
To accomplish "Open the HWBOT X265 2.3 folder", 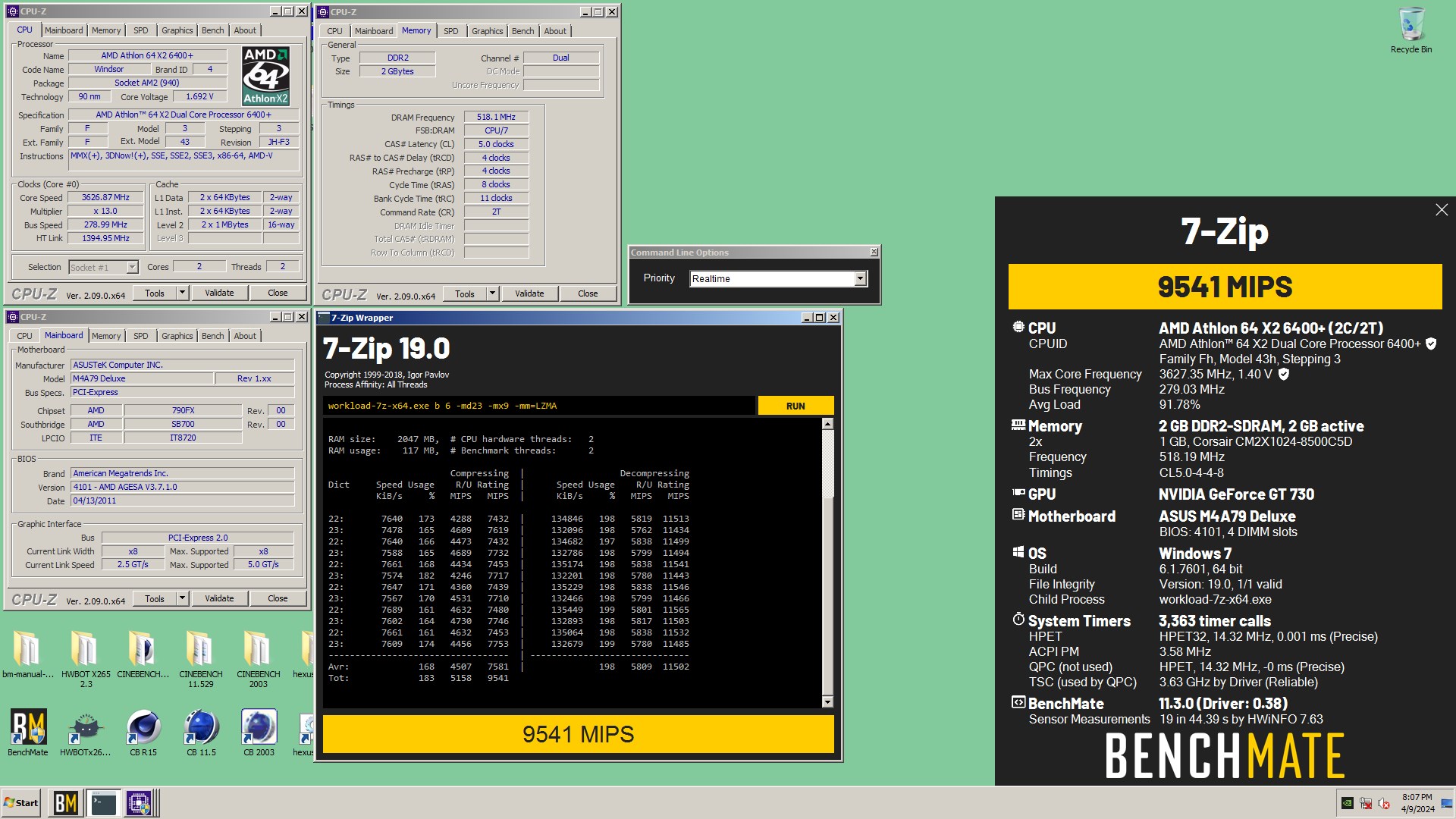I will tap(86, 658).
